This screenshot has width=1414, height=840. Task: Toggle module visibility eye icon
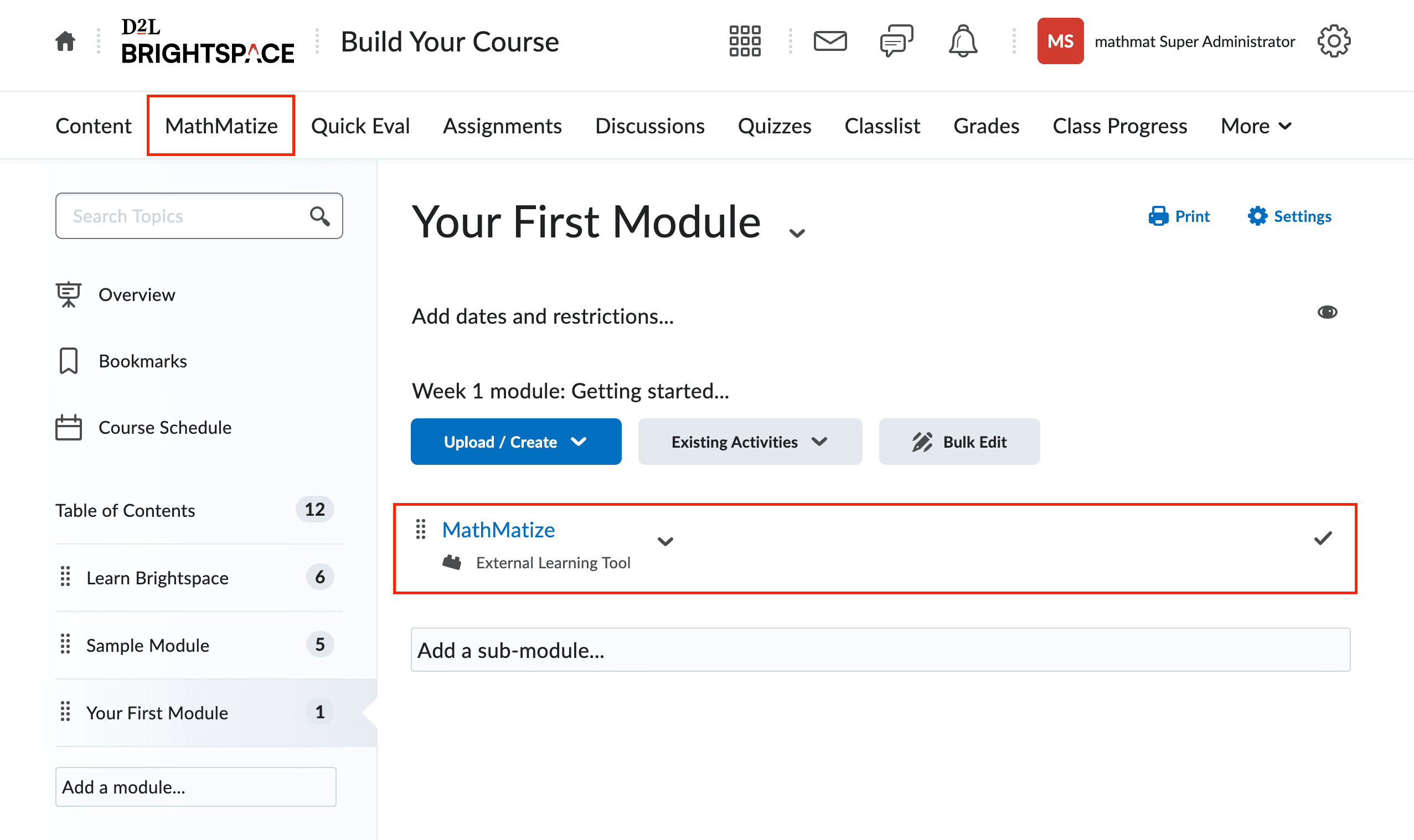point(1328,313)
